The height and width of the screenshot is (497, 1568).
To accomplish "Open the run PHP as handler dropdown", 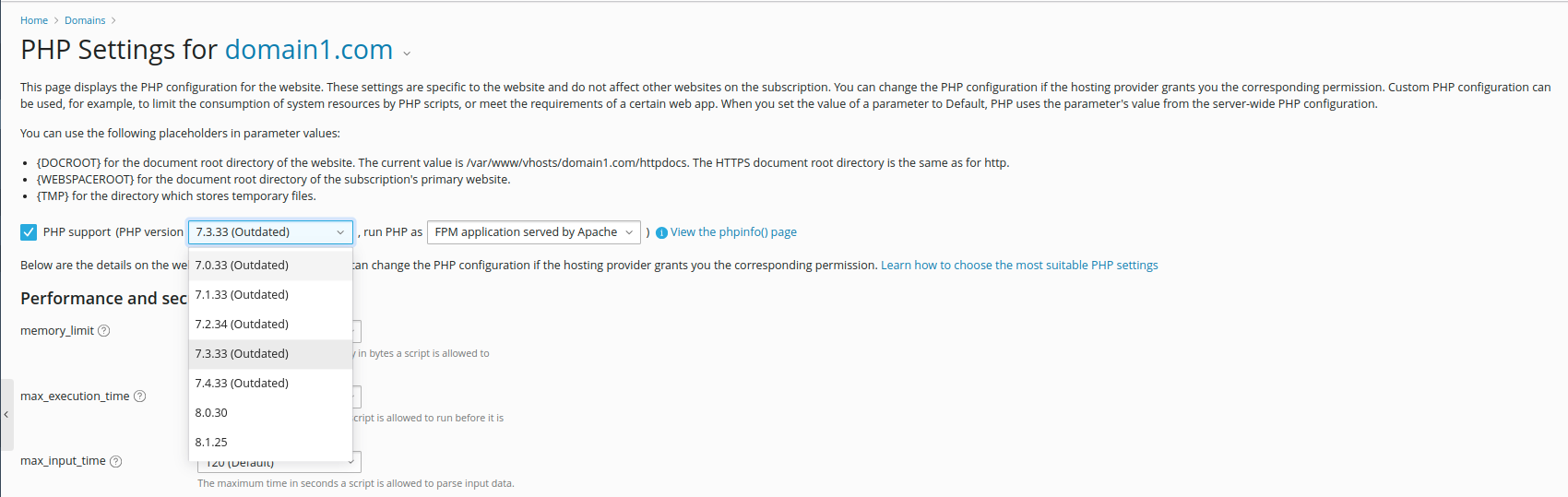I will tap(534, 232).
